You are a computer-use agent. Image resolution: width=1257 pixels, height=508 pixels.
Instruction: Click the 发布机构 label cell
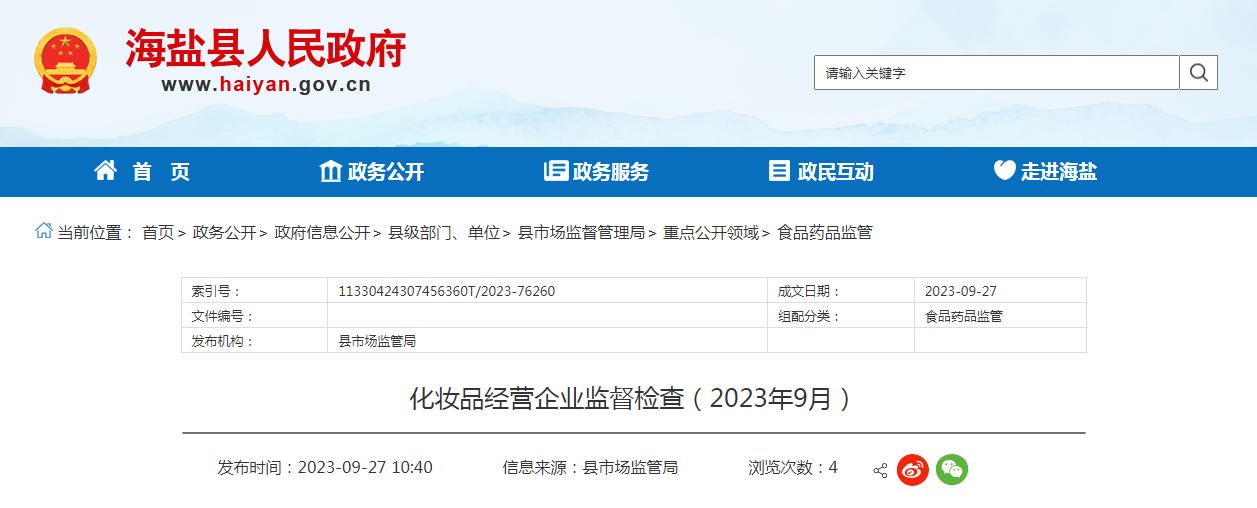point(255,341)
